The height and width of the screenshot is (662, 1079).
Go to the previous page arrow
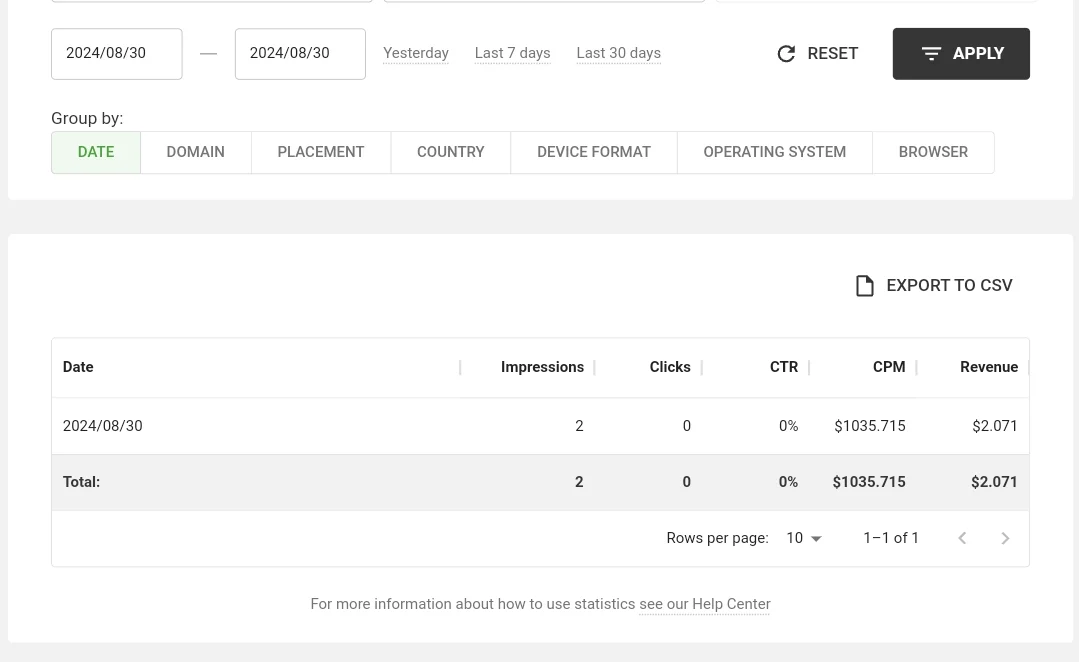tap(962, 538)
